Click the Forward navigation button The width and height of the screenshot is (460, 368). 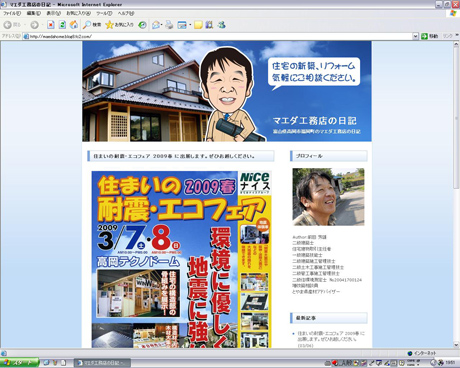coord(34,25)
